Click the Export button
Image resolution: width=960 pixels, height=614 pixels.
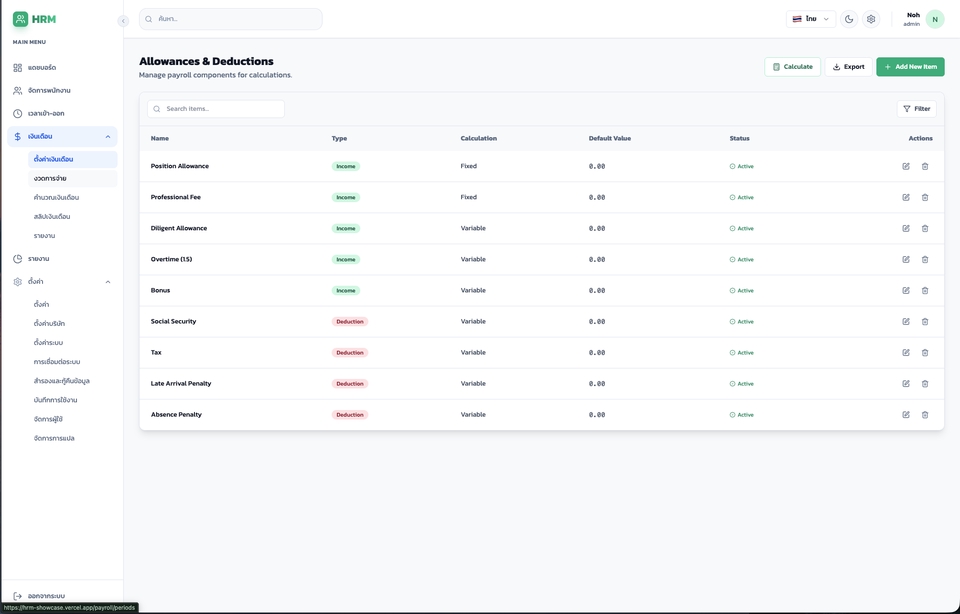pos(848,67)
